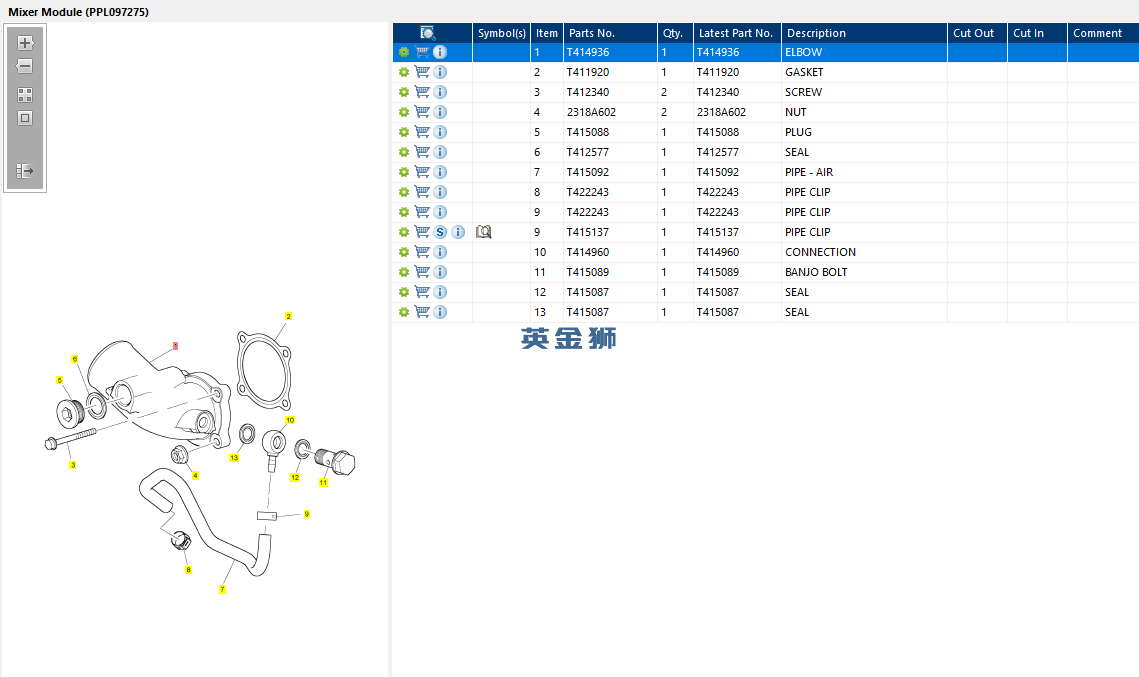The height and width of the screenshot is (677, 1139).
Task: Add SEAL T412577 to cart
Action: [422, 152]
